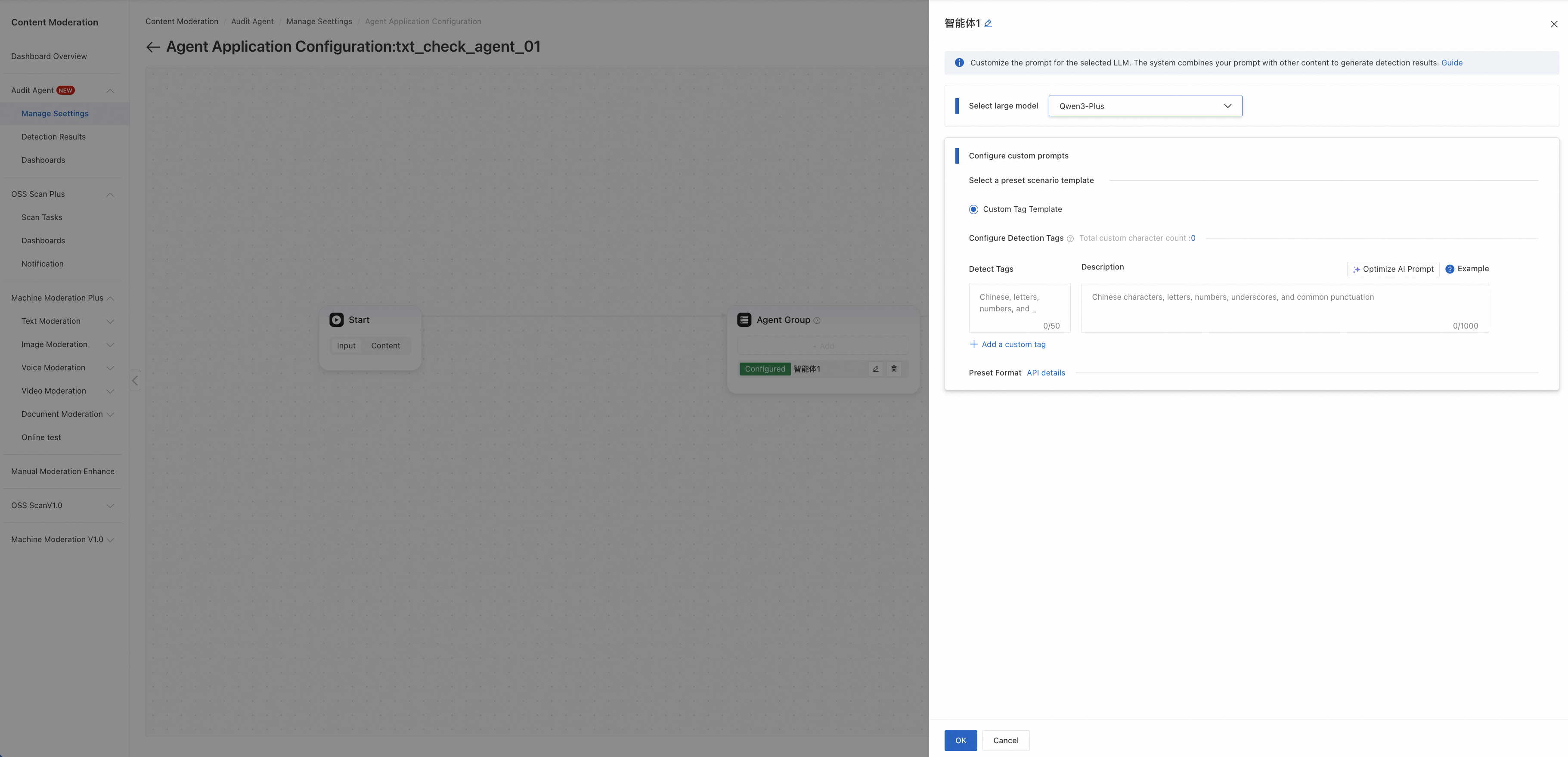The height and width of the screenshot is (757, 1568).
Task: Click the back arrow beside Agent Application Configuration
Action: click(153, 47)
